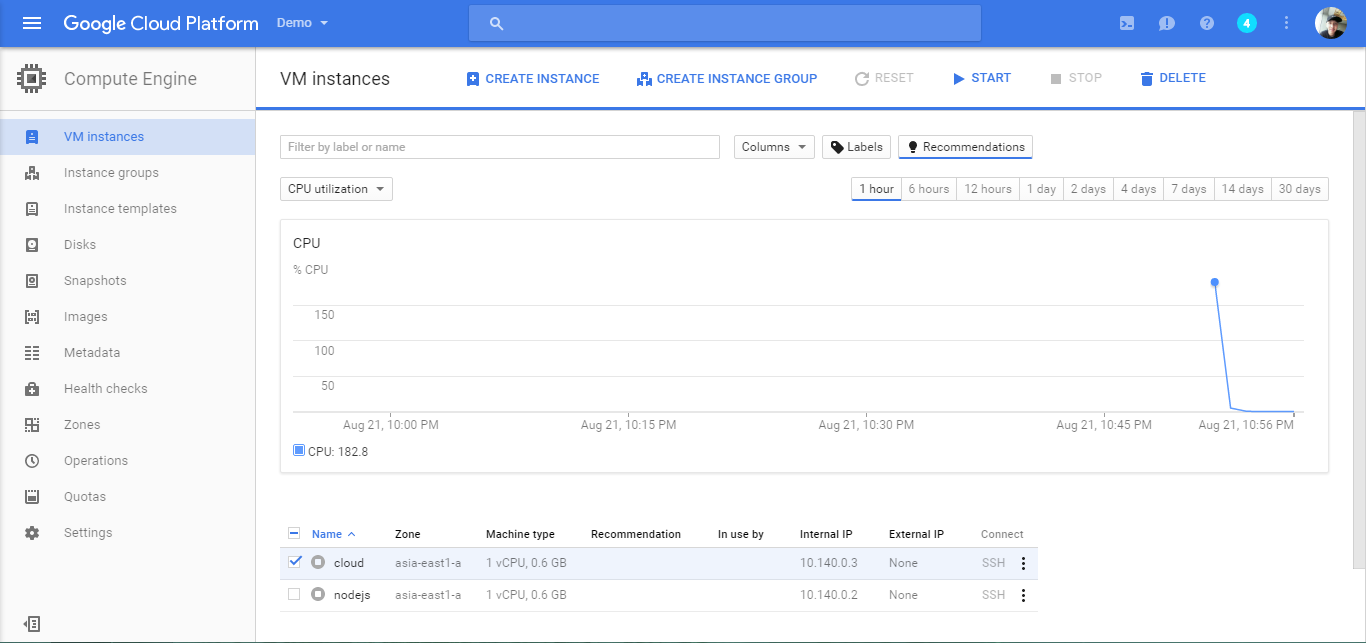Viewport: 1366px width, 643px height.
Task: Click the DELETE button
Action: pyautogui.click(x=1173, y=78)
